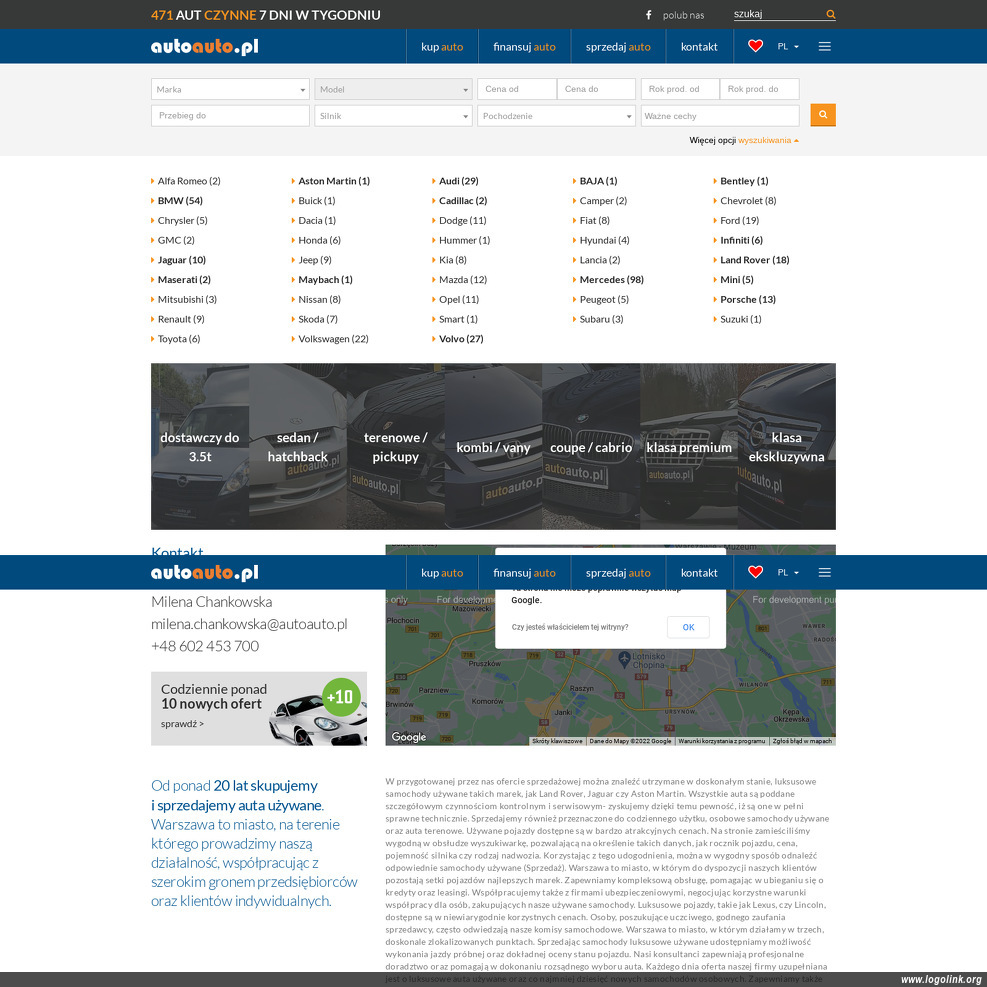
Task: Open the hamburger menu in the lower sticky bar
Action: pos(825,572)
